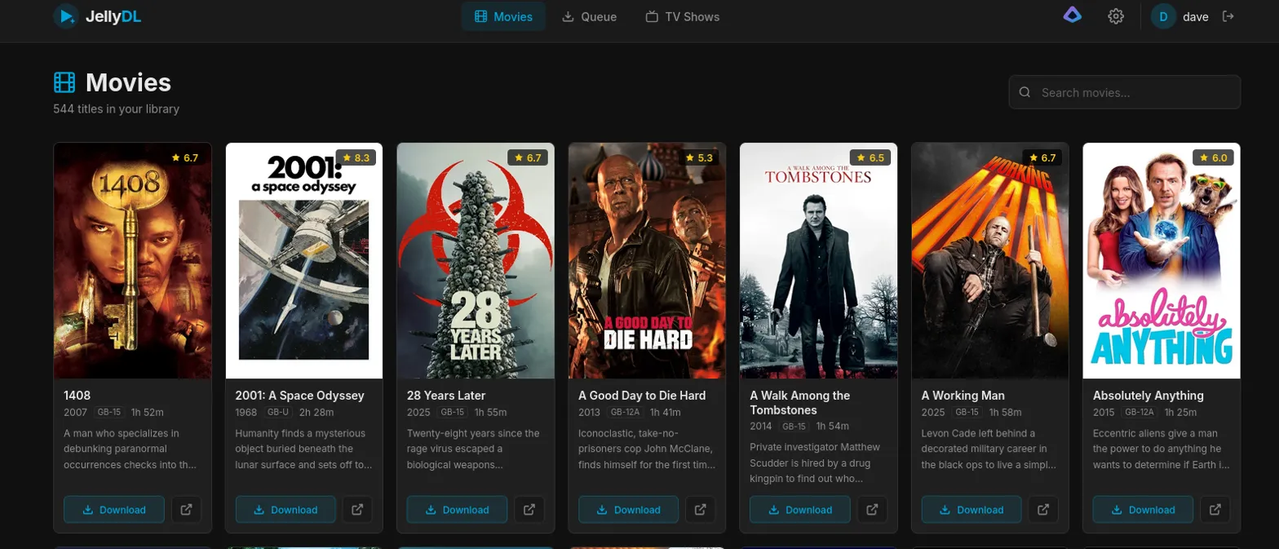1279x549 pixels.
Task: Click the 6.7 rating badge on A Working Man
Action: 1042,158
